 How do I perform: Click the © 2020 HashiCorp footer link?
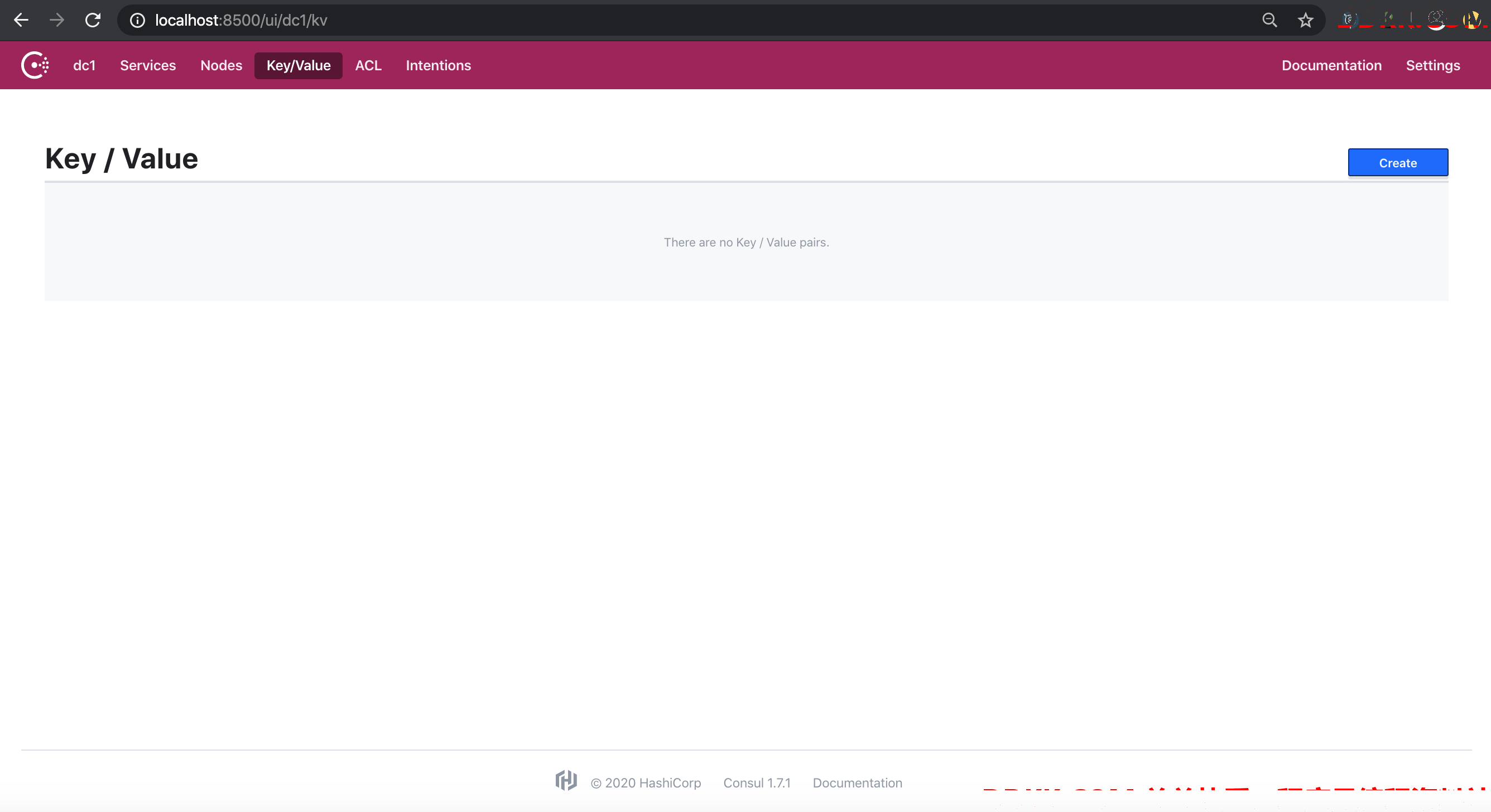pos(646,783)
